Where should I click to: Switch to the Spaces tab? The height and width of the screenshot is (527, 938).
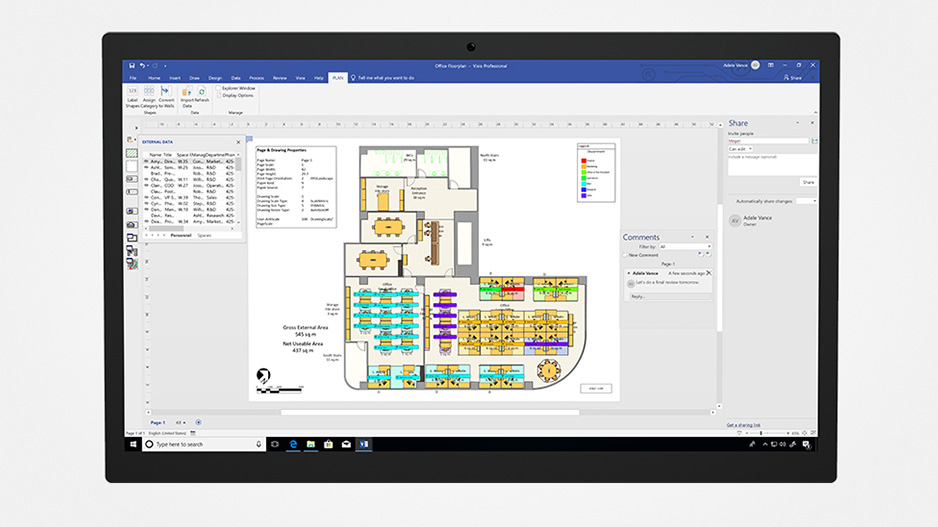pos(204,235)
